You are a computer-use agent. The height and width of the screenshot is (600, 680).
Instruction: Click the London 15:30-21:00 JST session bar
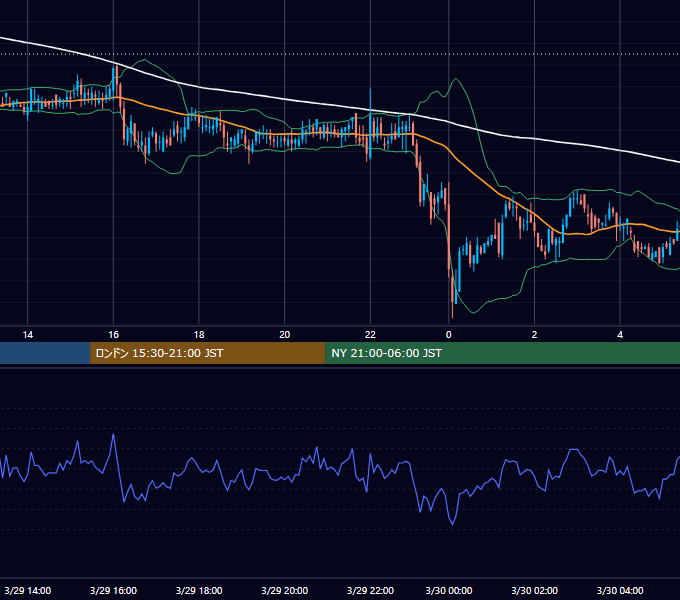tap(207, 353)
